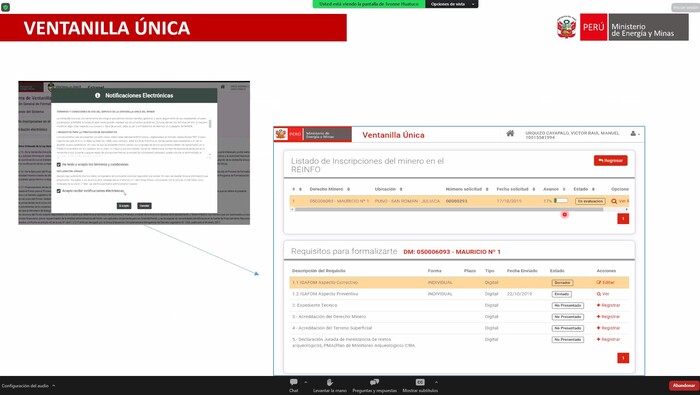Viewport: 700px width, 395px height.
Task: Click page 1 button under REINFO listing
Action: click(623, 219)
